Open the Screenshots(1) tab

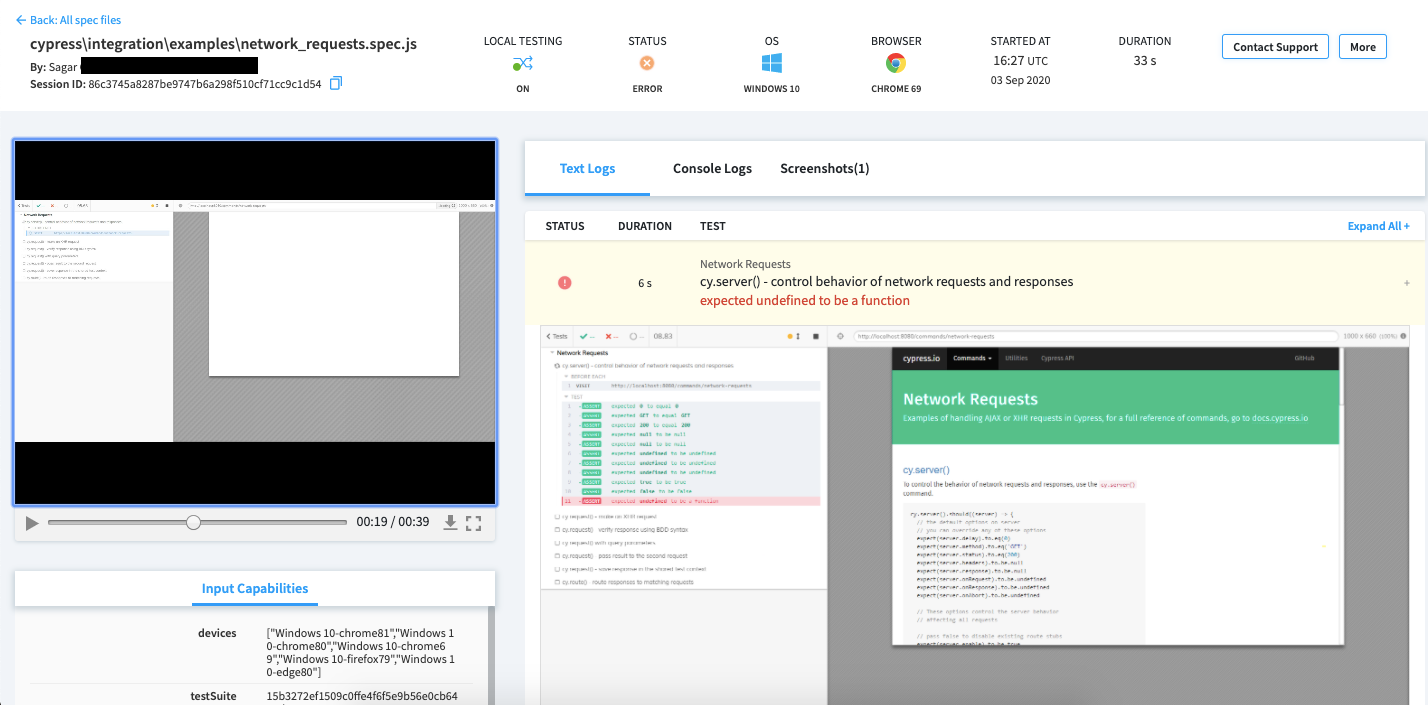click(x=824, y=168)
